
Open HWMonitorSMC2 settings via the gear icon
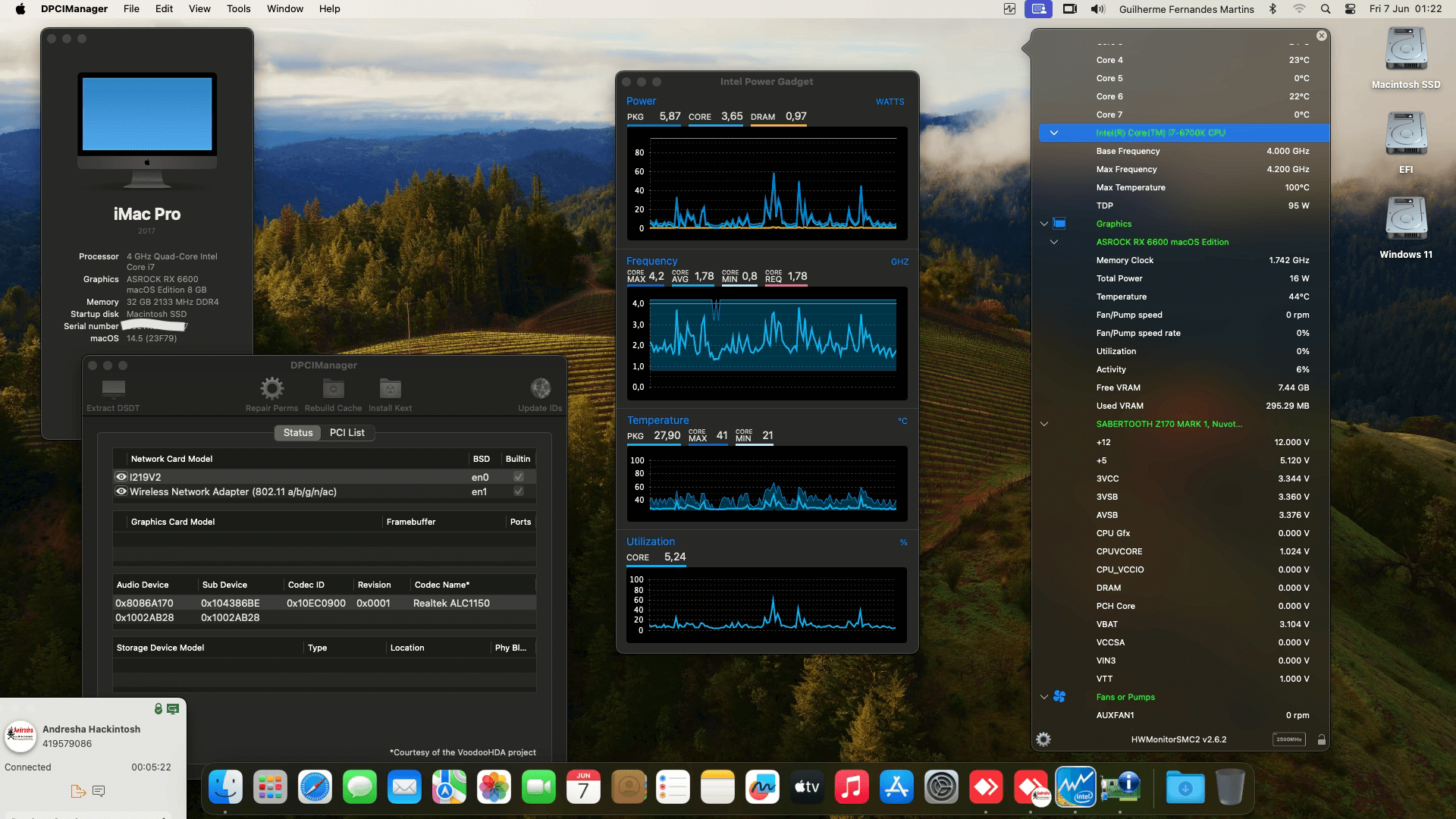coord(1043,739)
